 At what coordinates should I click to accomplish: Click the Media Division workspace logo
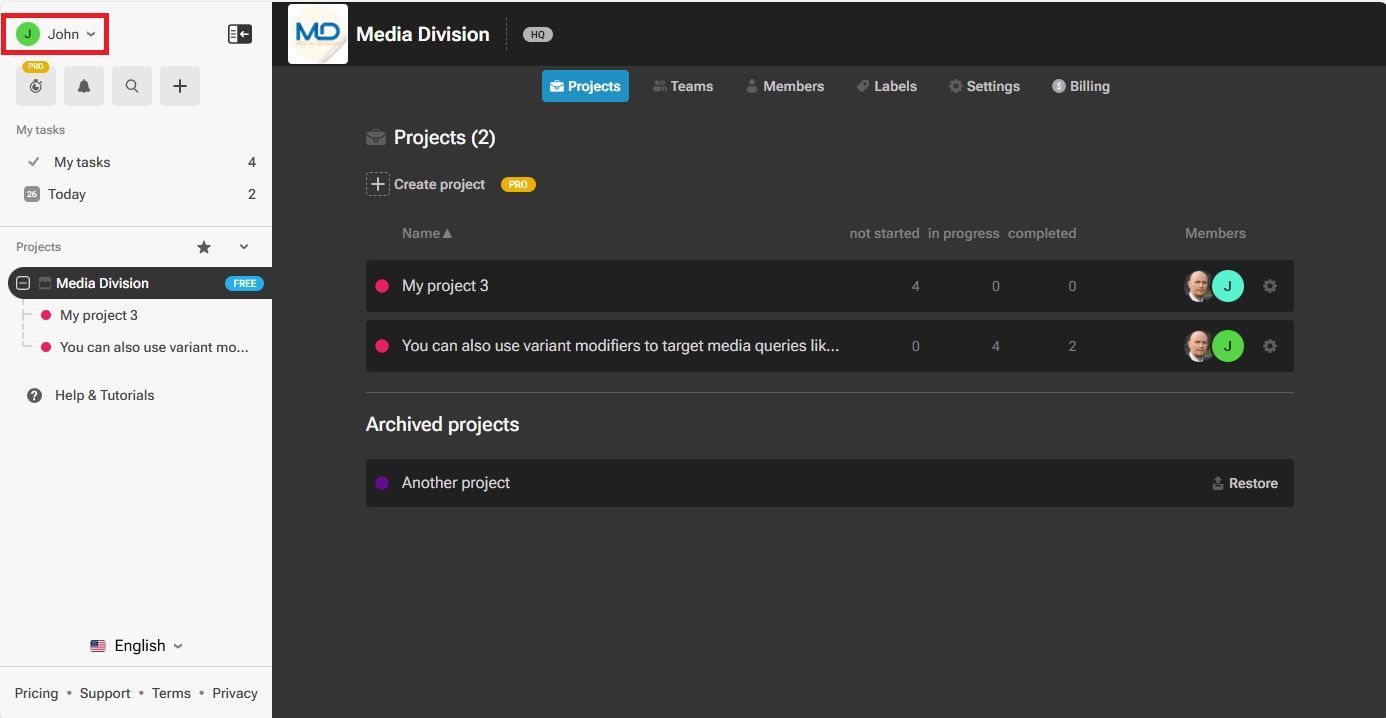tap(317, 33)
